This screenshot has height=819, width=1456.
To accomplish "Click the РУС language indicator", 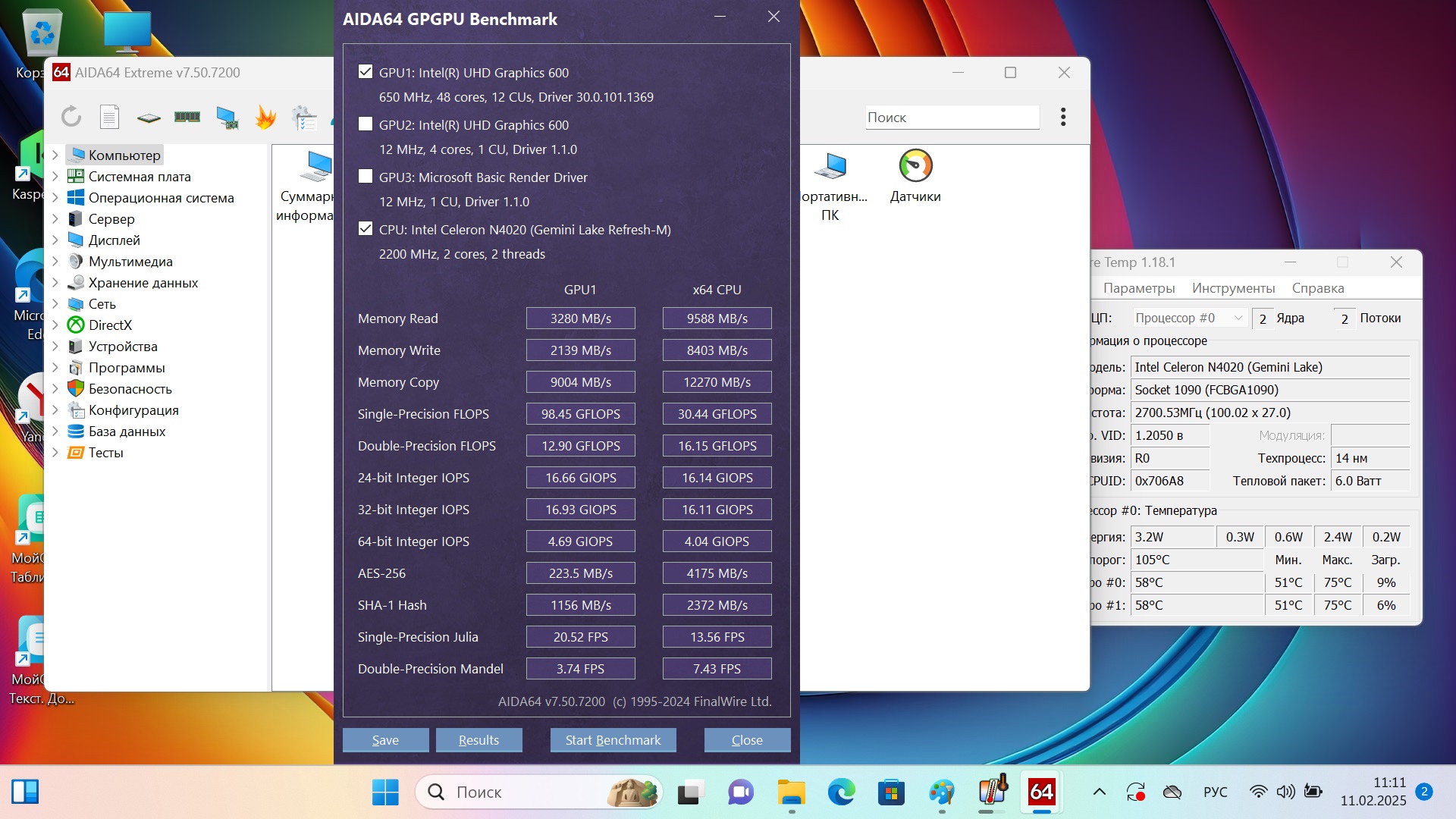I will click(x=1215, y=792).
